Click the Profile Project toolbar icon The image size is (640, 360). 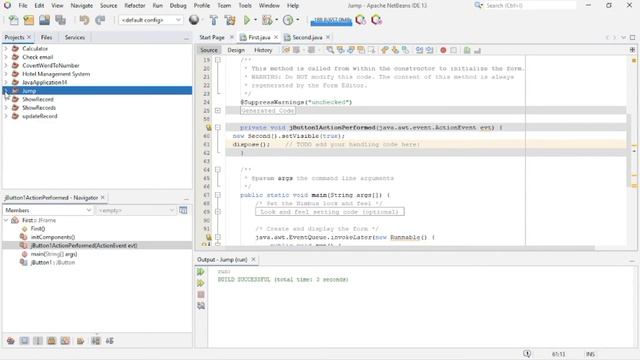tap(288, 20)
